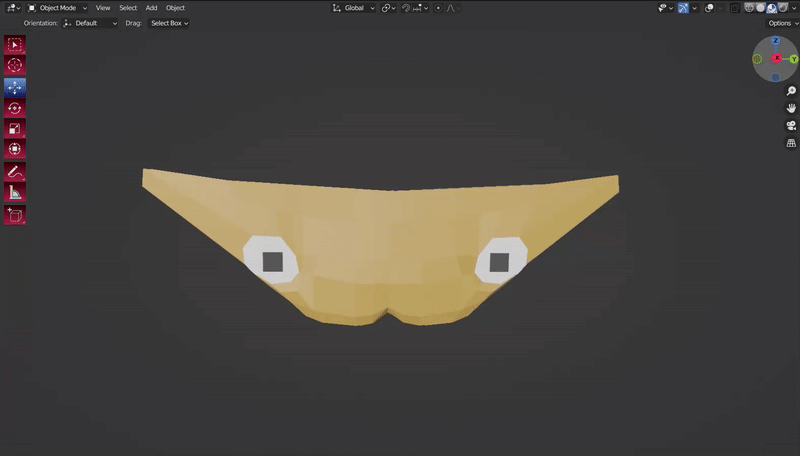
Task: Click the left eye of the model
Action: (271, 261)
